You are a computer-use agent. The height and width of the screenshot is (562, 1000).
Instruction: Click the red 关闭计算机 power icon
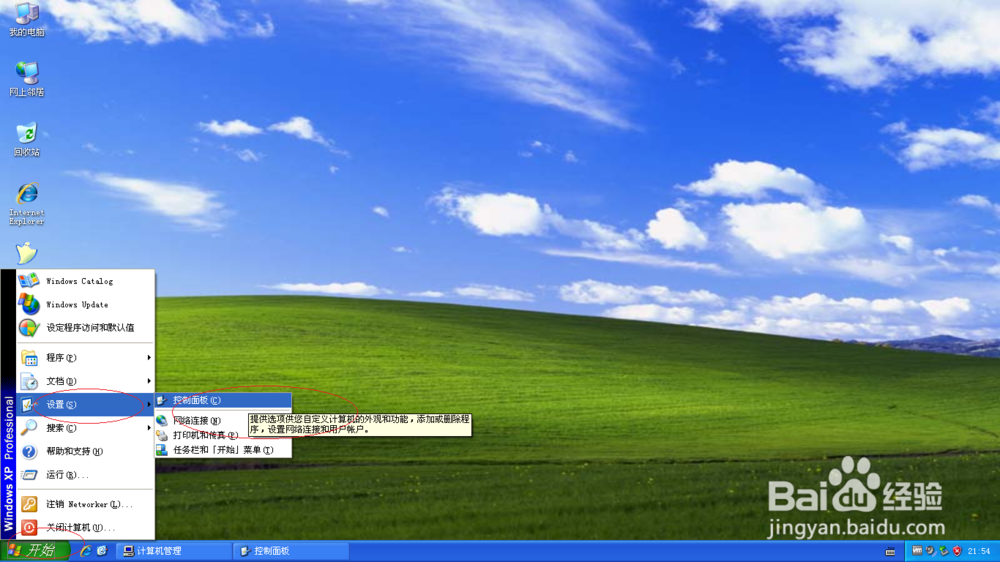[29, 528]
